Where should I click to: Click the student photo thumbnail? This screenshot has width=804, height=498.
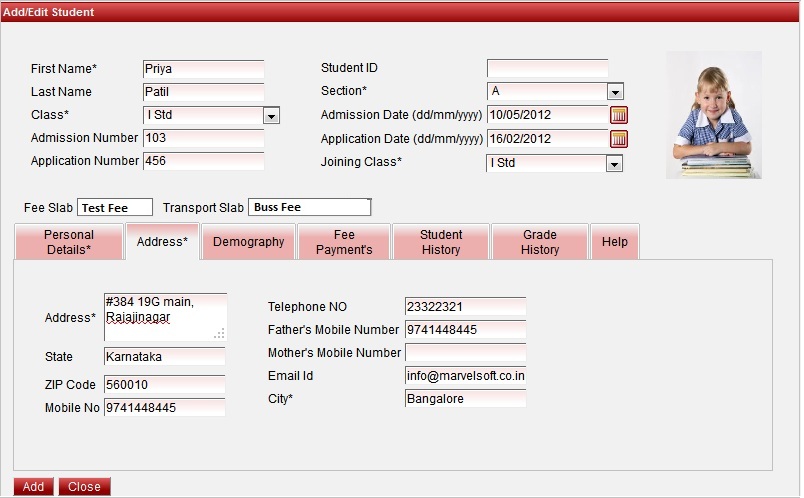point(714,115)
